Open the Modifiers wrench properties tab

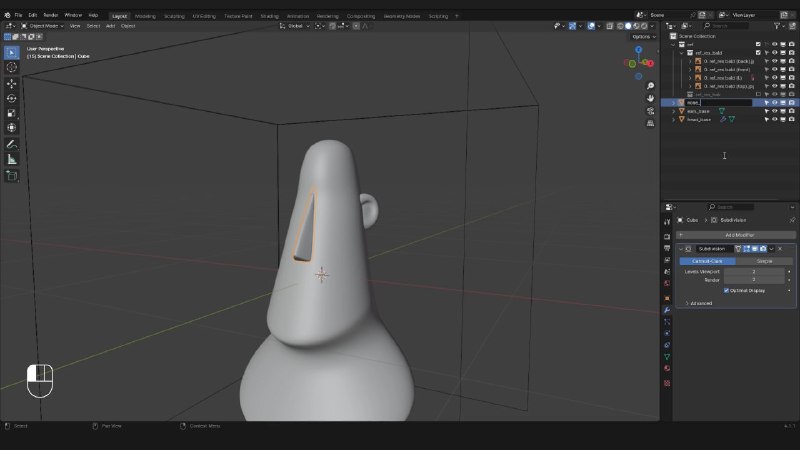tap(667, 310)
